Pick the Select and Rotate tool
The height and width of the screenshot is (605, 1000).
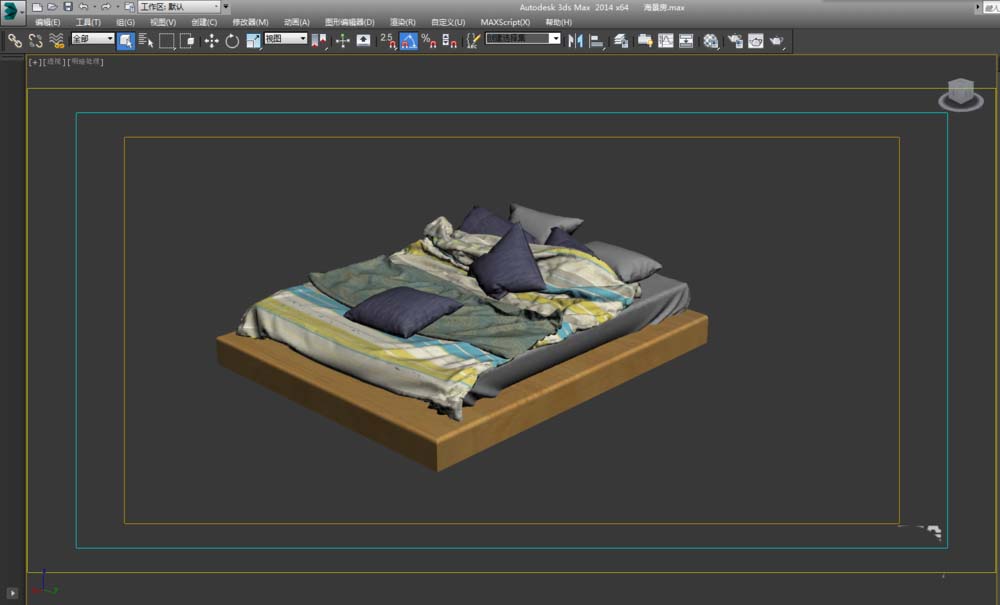coord(232,40)
